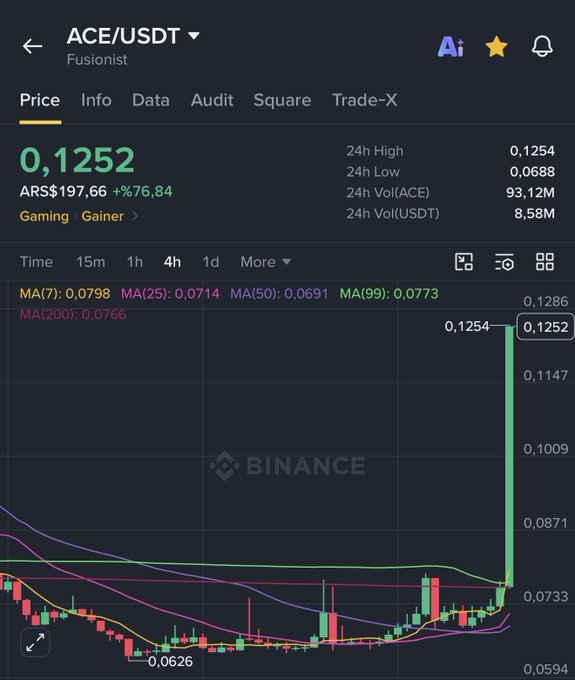The image size is (575, 680).
Task: Select the Time chart interval
Action: tap(36, 262)
